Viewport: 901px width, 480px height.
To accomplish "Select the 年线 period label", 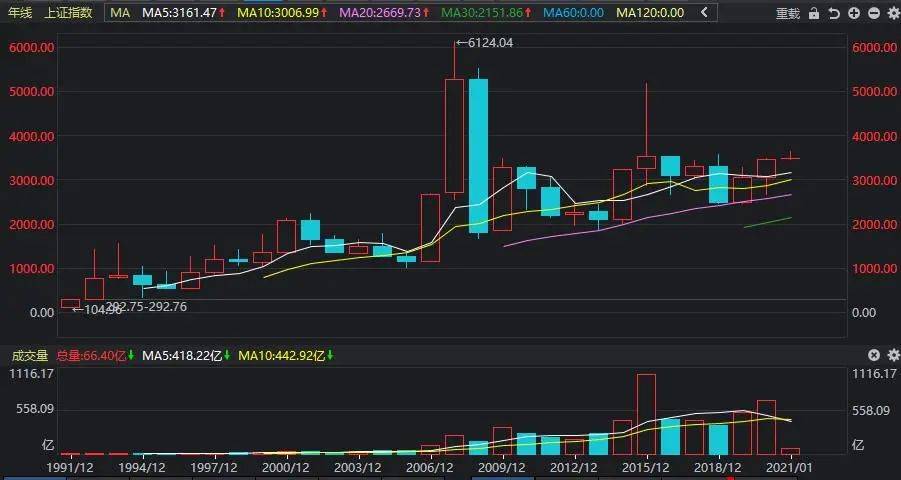I will 19,12.
